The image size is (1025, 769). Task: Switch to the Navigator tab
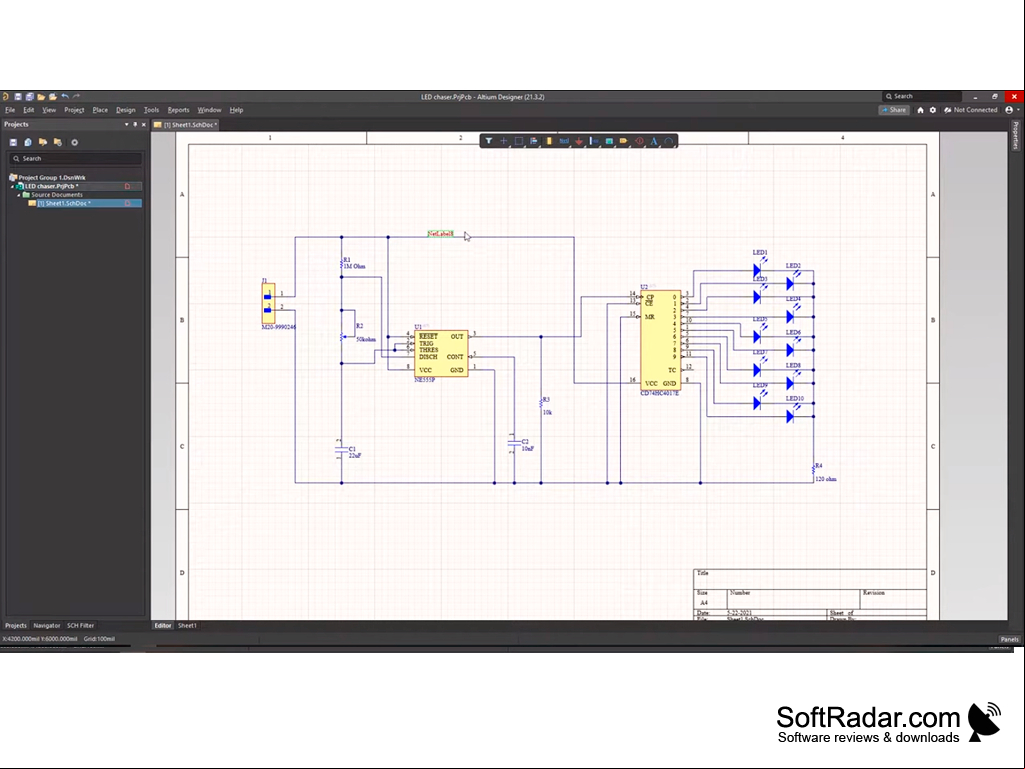coord(46,626)
